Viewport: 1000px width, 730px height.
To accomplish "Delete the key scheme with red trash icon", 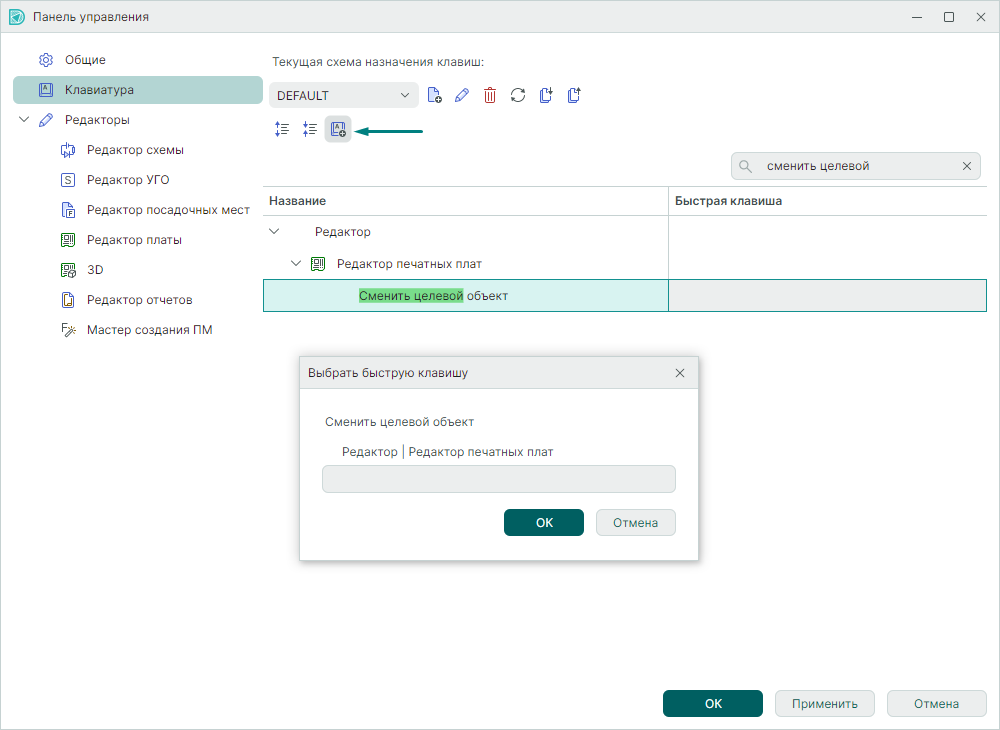I will pos(490,95).
